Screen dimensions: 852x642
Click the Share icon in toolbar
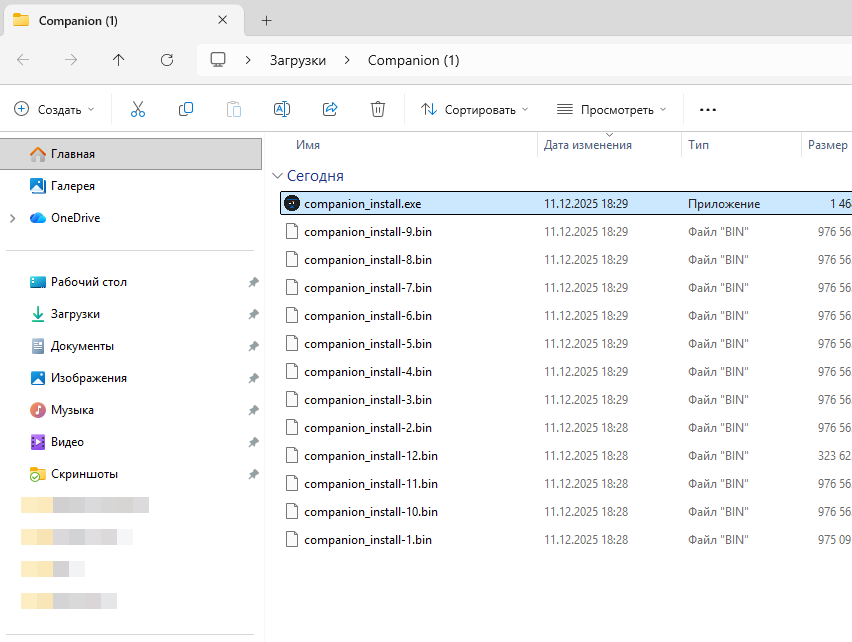tap(330, 109)
